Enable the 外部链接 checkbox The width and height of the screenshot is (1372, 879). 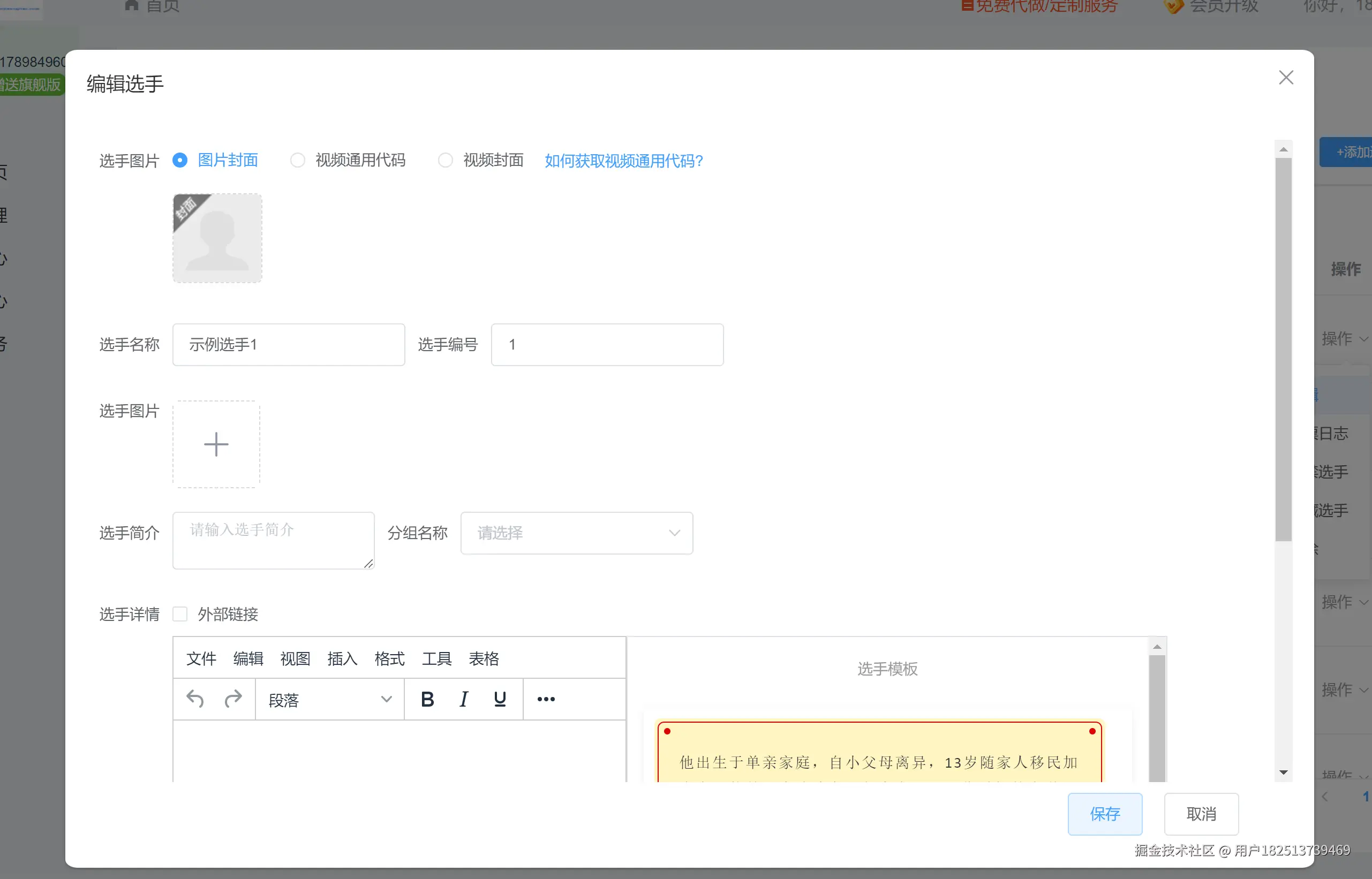pos(180,614)
